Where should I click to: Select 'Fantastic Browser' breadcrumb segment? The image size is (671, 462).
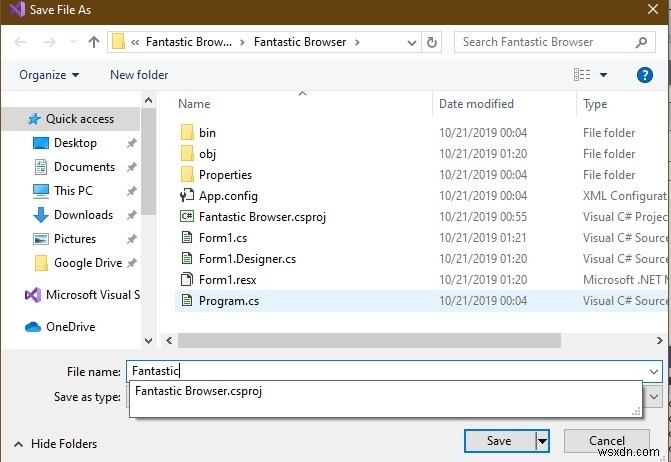point(300,42)
